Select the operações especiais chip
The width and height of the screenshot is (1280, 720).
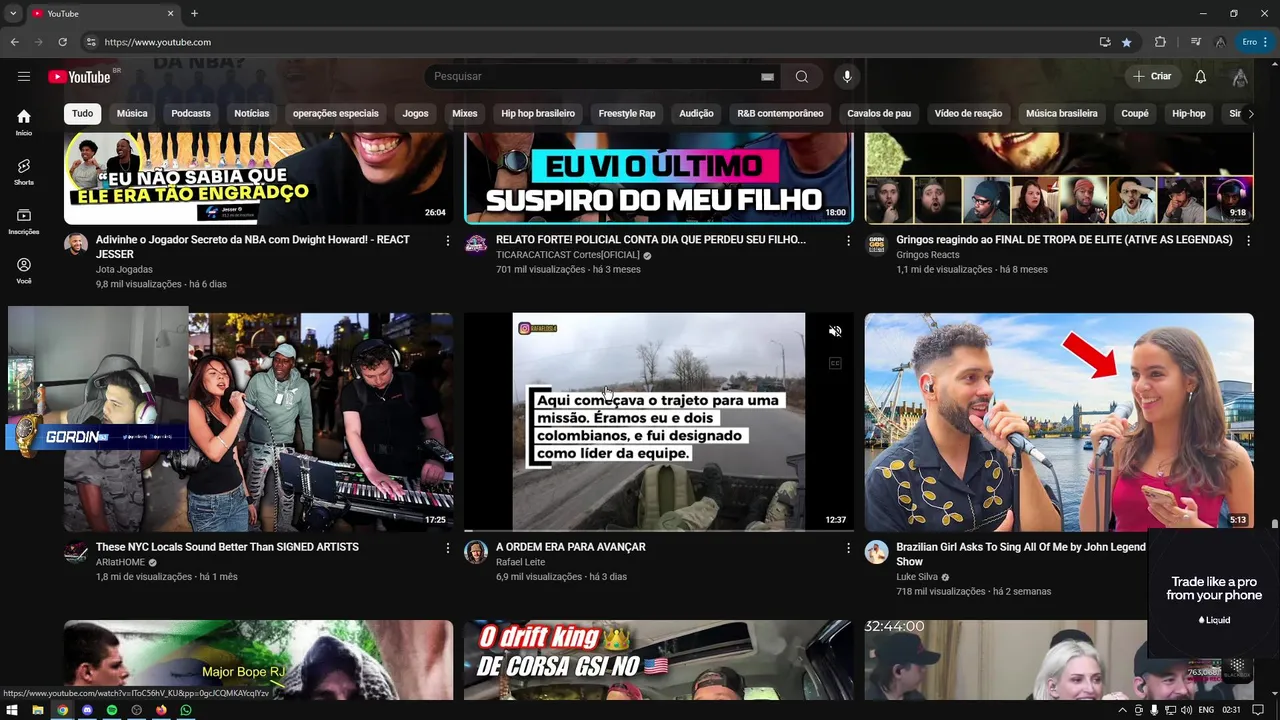point(336,114)
